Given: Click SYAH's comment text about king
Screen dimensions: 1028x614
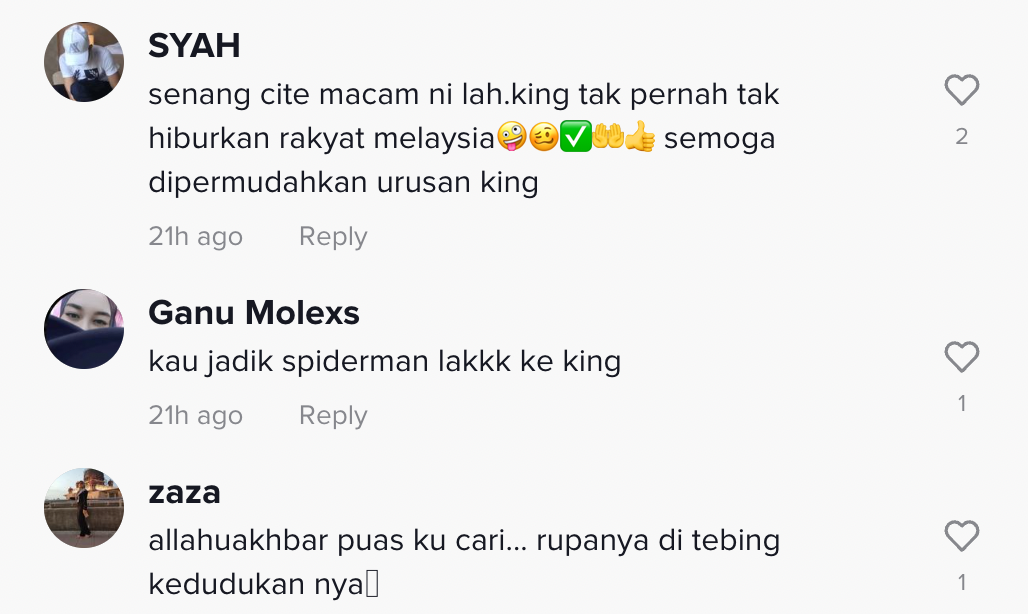Looking at the screenshot, I should coord(462,139).
